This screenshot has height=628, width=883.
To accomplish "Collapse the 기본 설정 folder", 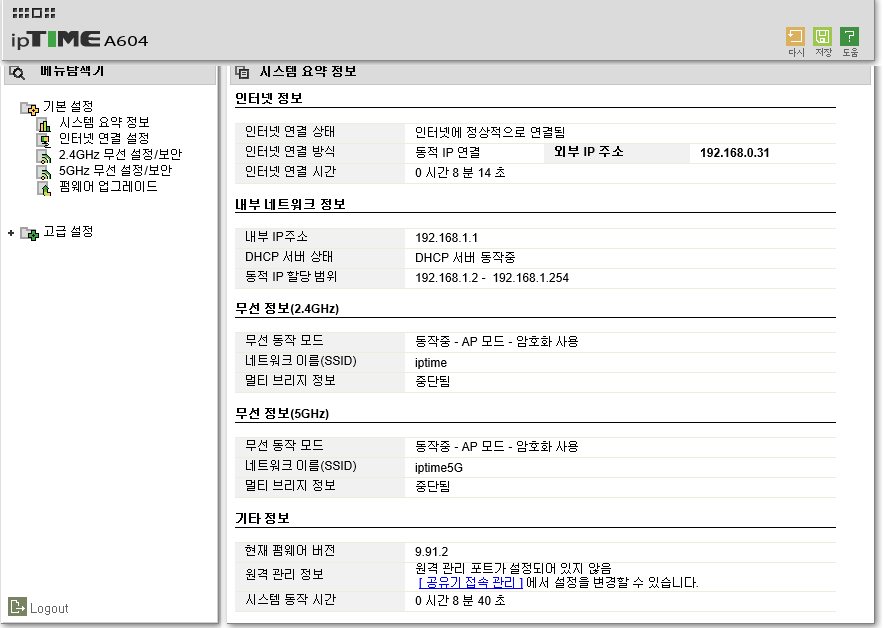I will click(x=29, y=108).
